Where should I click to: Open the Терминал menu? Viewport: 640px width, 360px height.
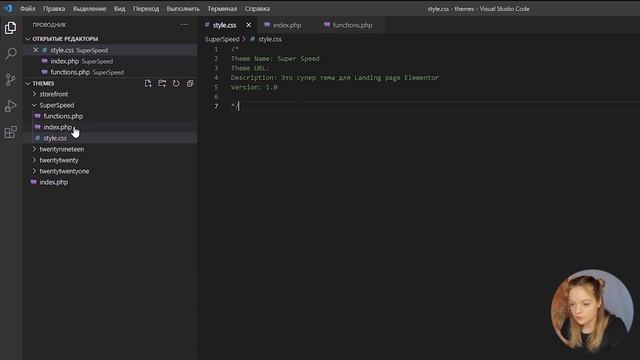click(x=222, y=9)
